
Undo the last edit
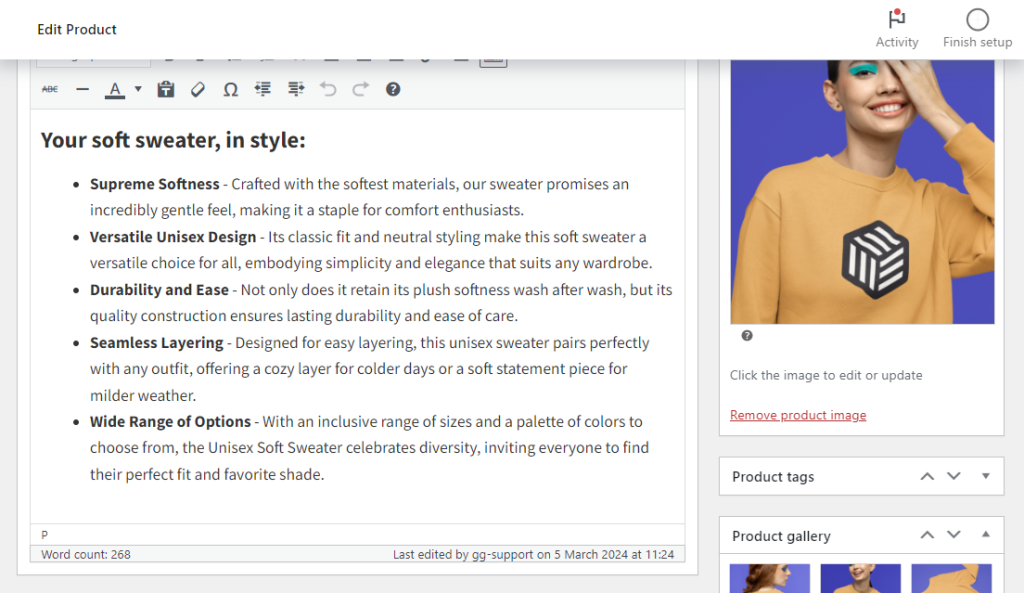click(x=328, y=89)
